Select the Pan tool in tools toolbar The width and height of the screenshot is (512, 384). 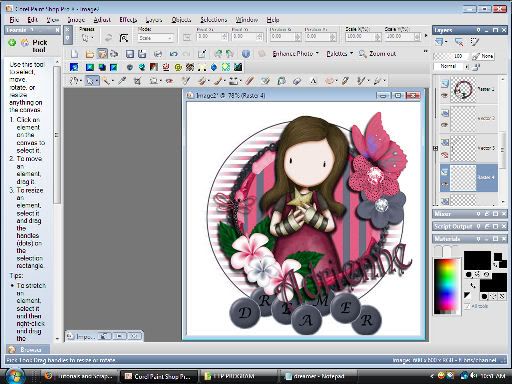point(74,80)
